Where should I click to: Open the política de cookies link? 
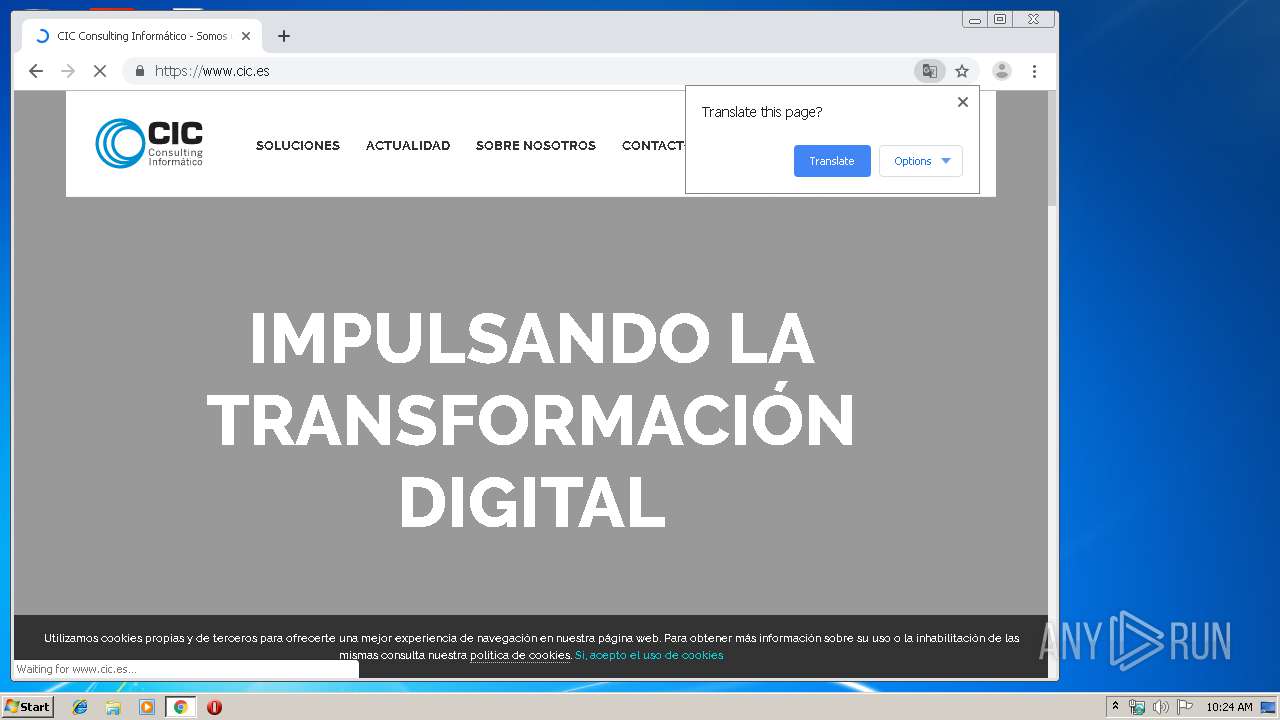coord(520,656)
